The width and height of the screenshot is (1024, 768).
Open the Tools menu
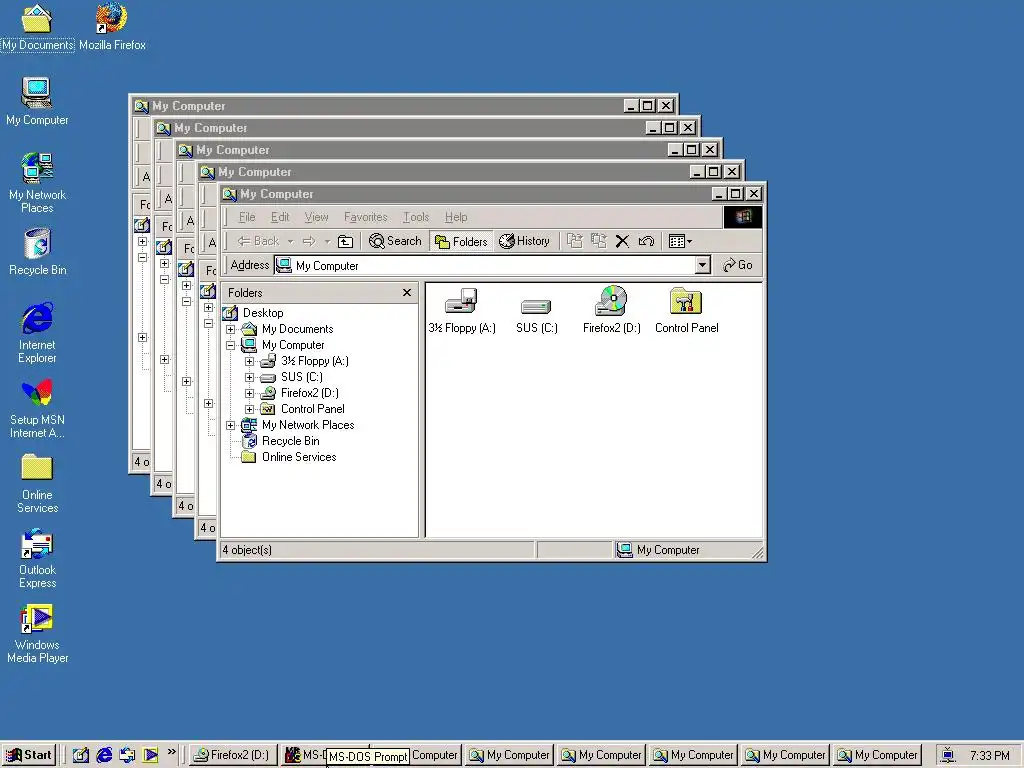(x=416, y=217)
